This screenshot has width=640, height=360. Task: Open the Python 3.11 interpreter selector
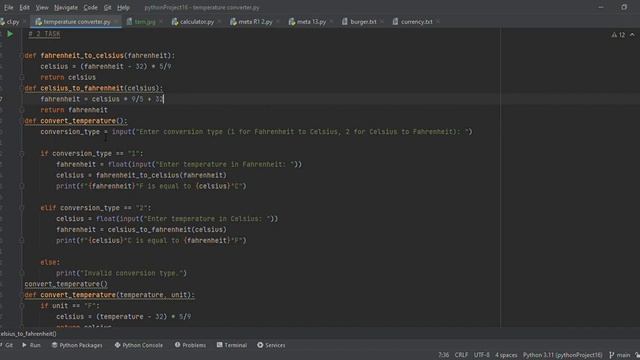point(562,355)
